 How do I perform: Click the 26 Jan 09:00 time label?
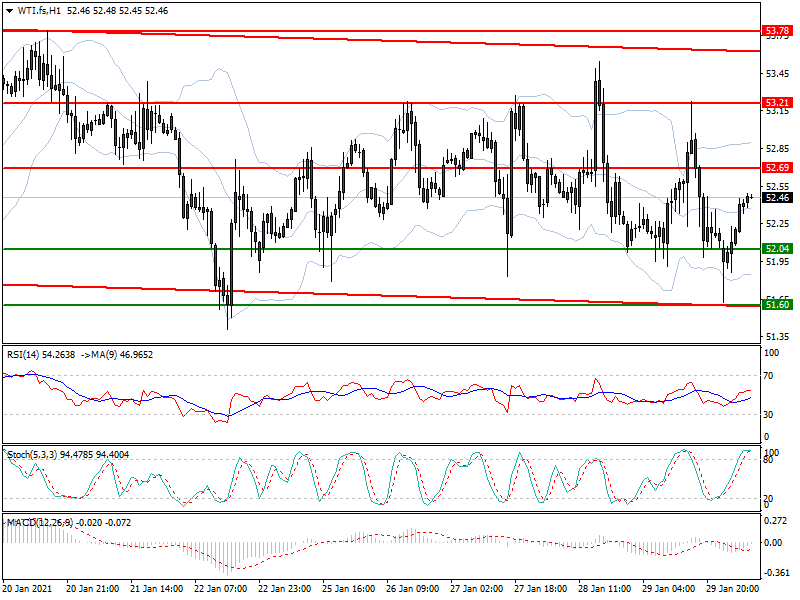pyautogui.click(x=413, y=589)
